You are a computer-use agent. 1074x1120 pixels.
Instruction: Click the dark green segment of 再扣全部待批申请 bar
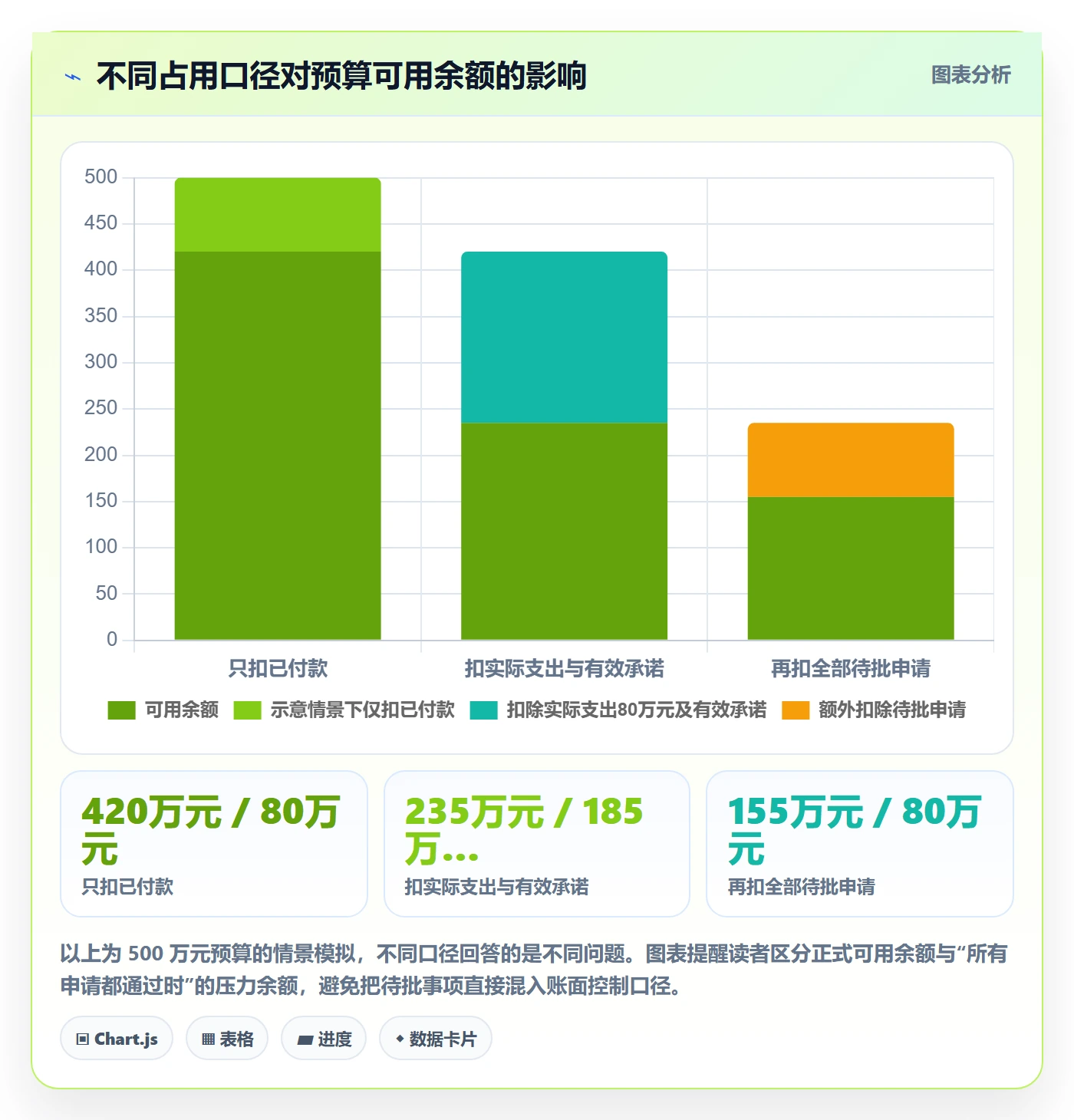(x=851, y=568)
